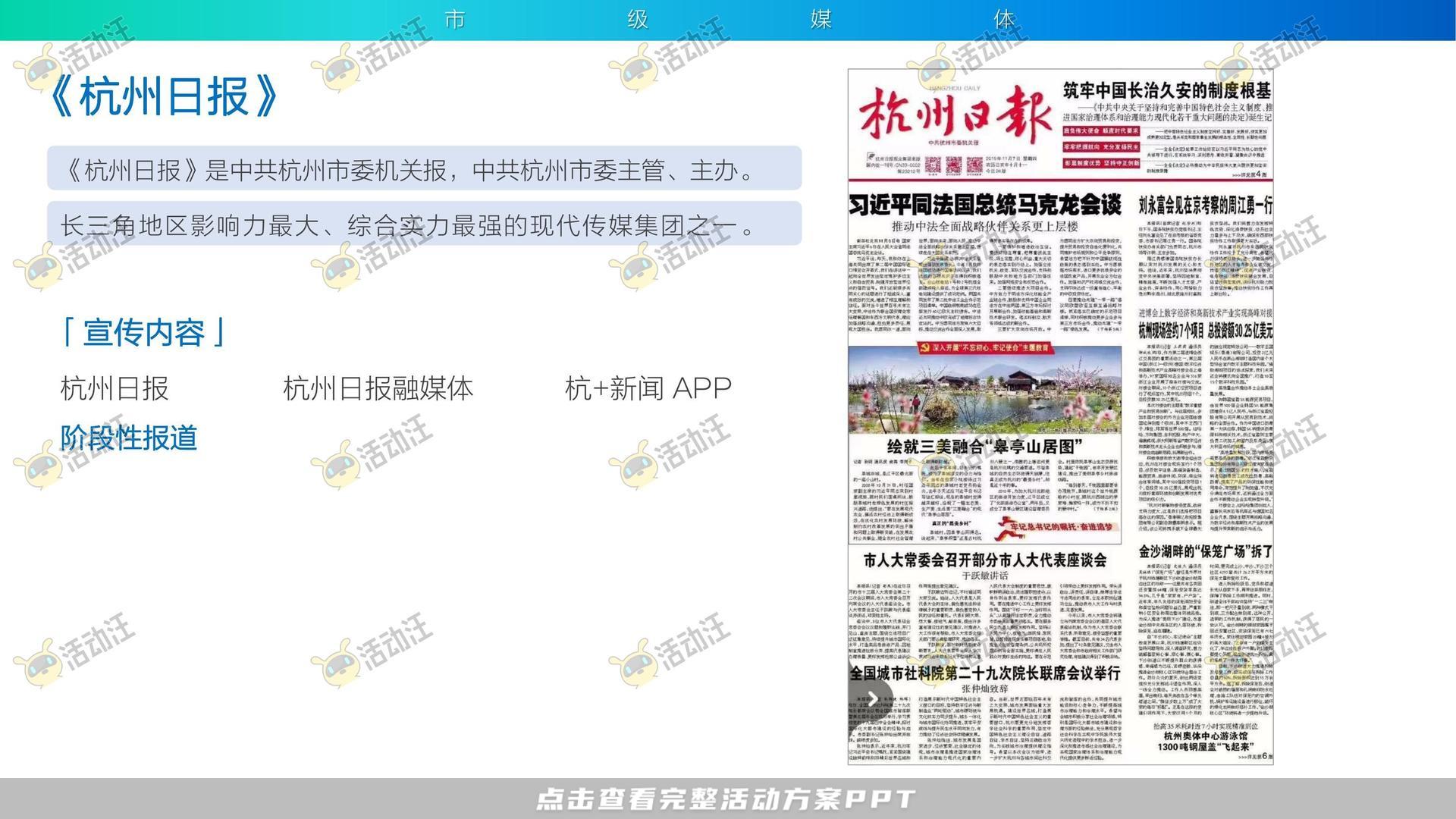Click headline '习近平同法国总统马克龙会谈'
The width and height of the screenshot is (1456, 819).
click(984, 205)
